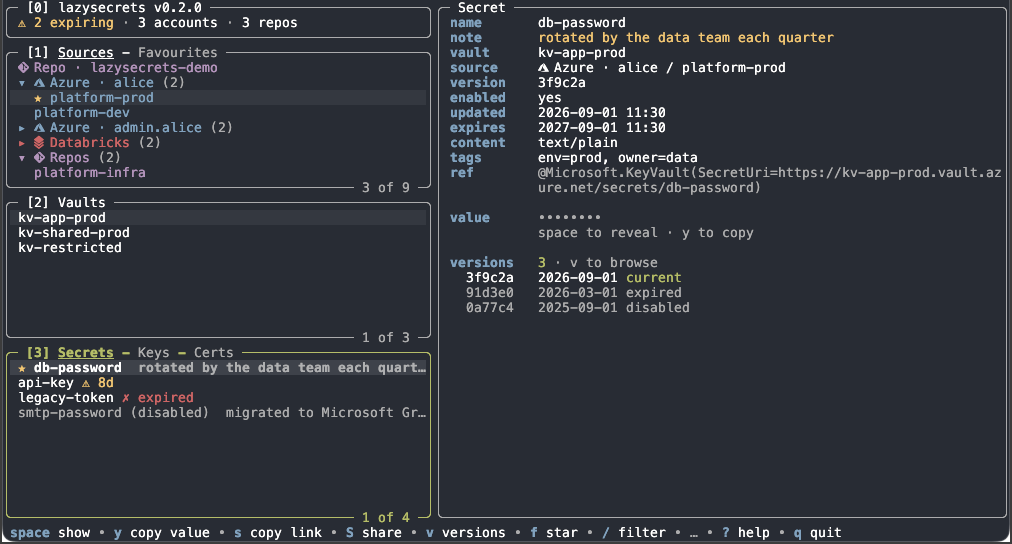The image size is (1012, 544).
Task: Reveal the masked secret value dots
Action: pyautogui.click(x=569, y=217)
